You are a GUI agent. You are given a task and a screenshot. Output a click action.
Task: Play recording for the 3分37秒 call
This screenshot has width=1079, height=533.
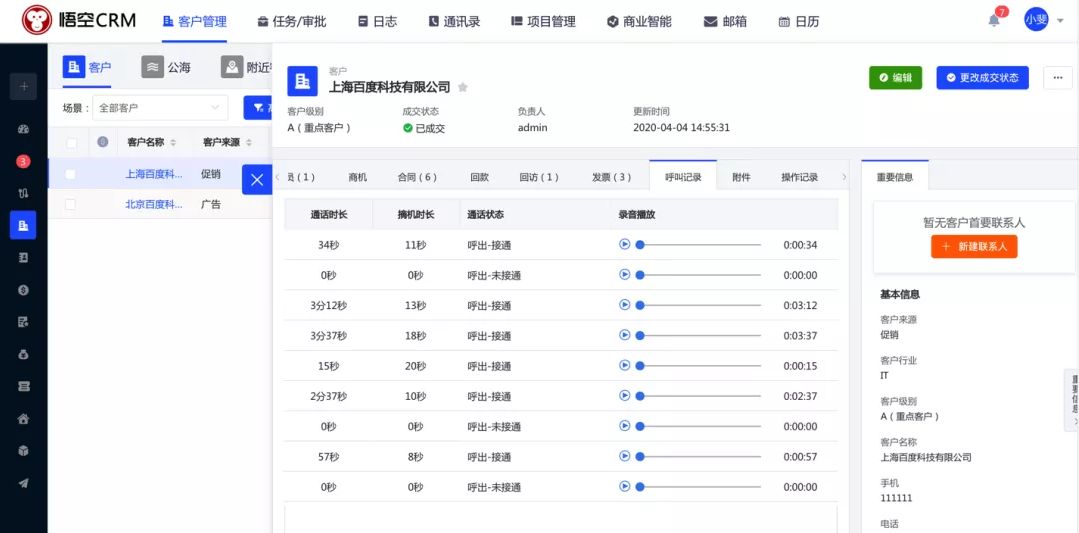[625, 335]
